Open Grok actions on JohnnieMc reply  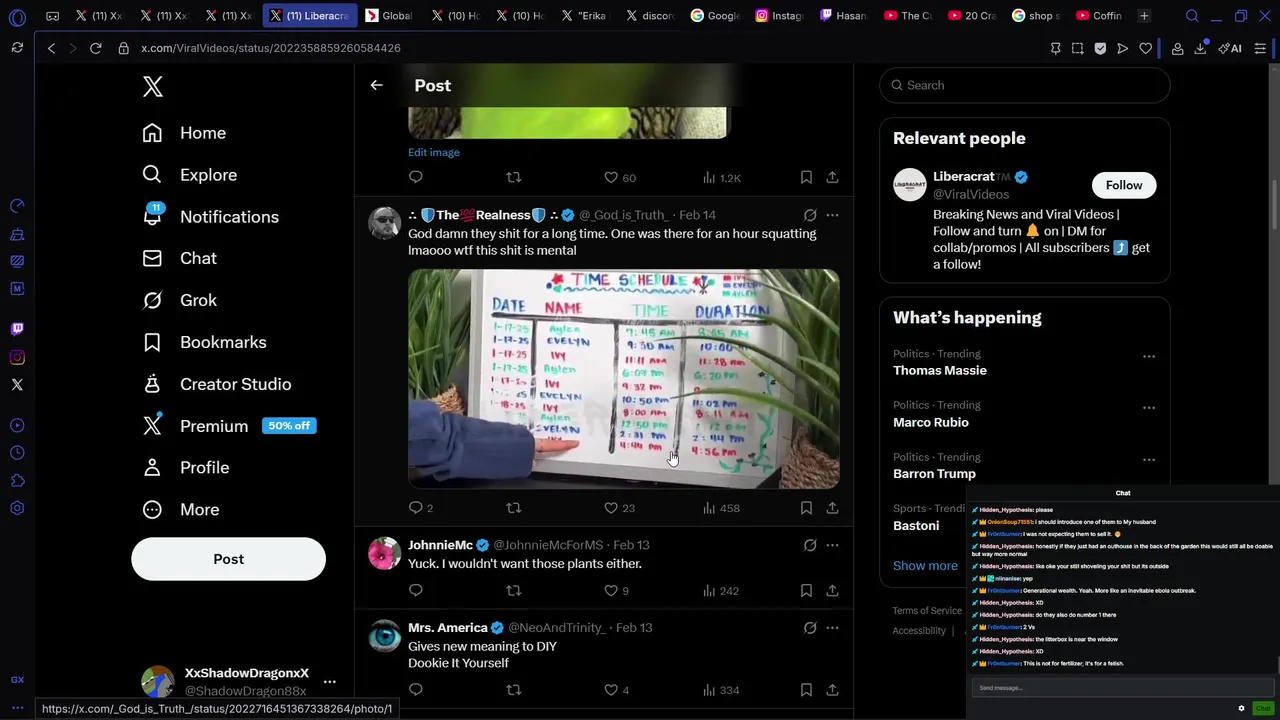810,545
